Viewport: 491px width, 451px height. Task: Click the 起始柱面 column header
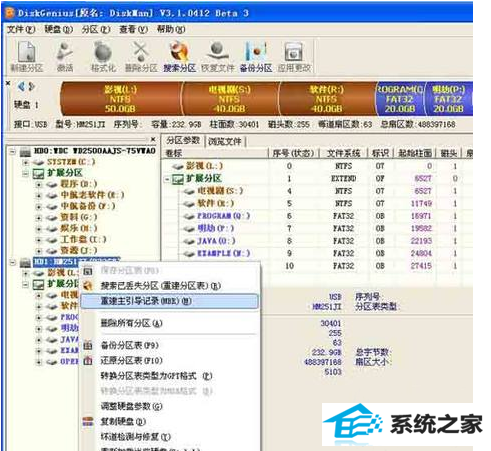[x=415, y=153]
